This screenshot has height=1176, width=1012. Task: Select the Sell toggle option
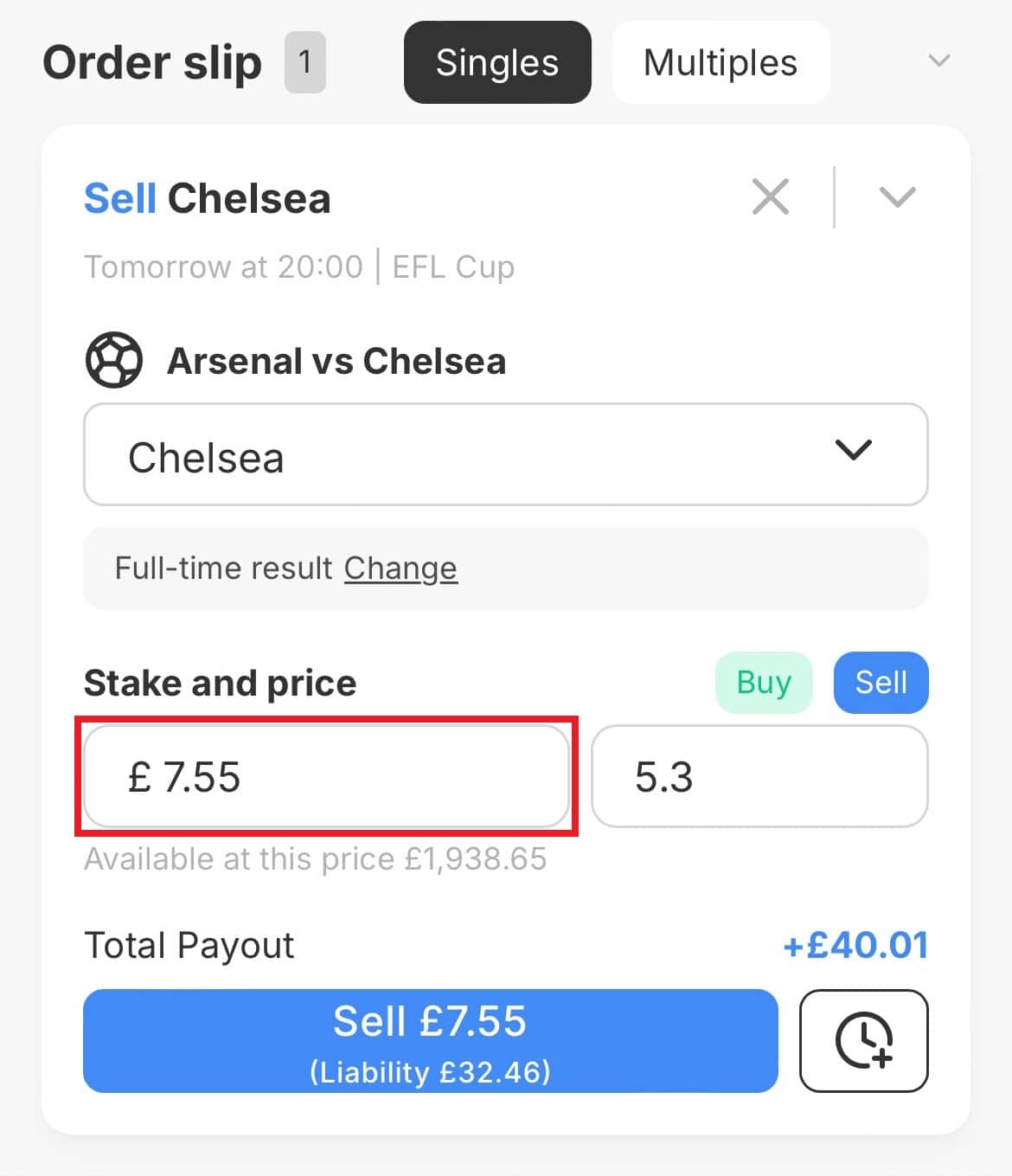click(881, 683)
